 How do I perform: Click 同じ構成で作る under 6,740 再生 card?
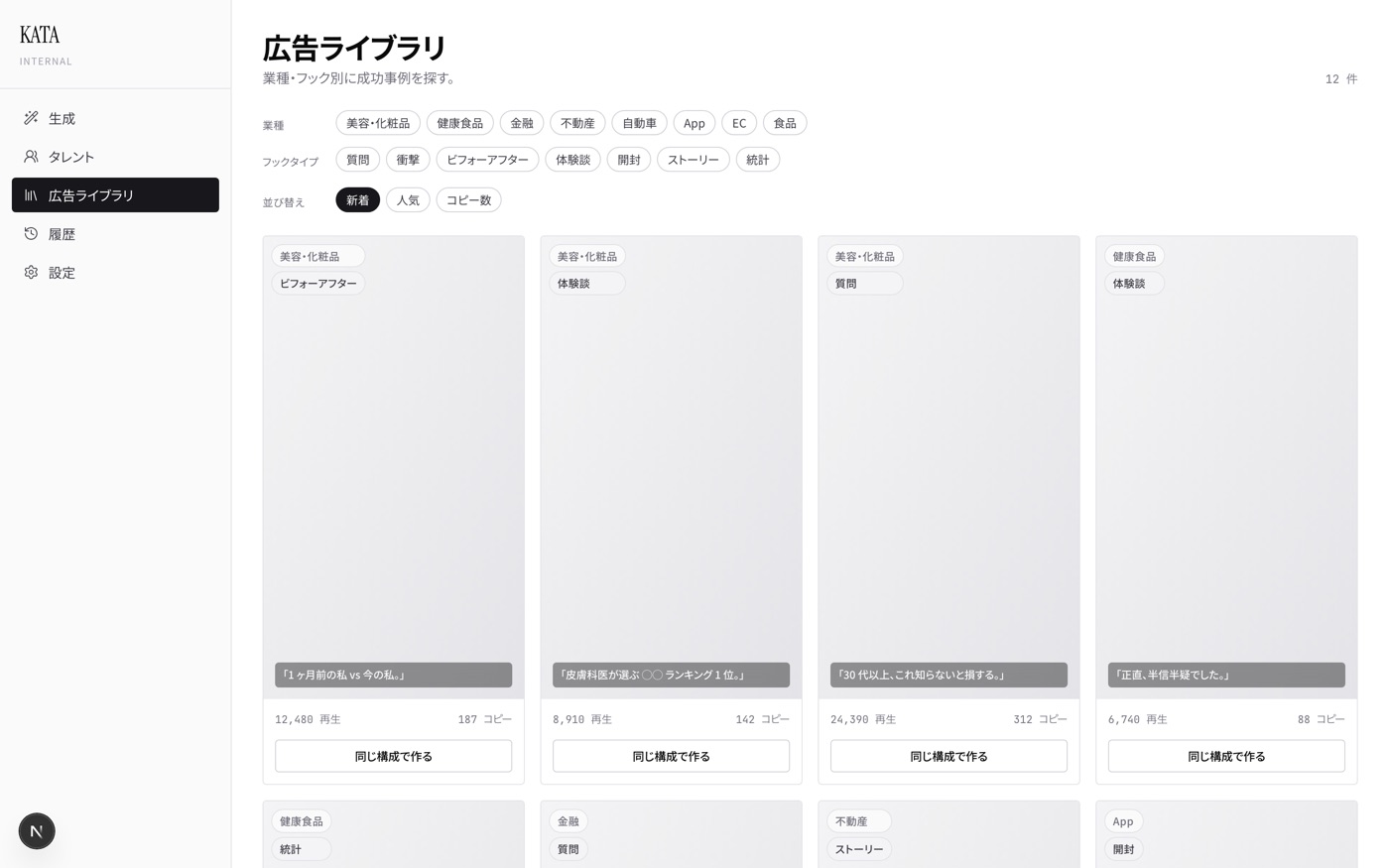coord(1226,756)
